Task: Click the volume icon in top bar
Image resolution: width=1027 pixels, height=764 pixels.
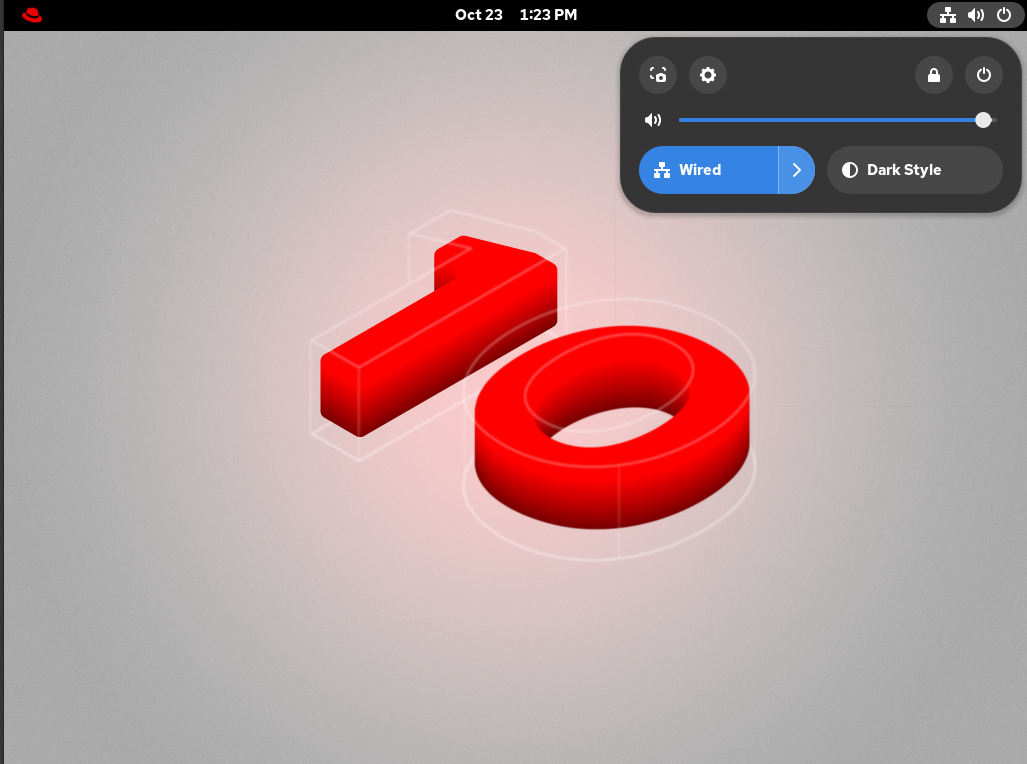Action: click(976, 15)
